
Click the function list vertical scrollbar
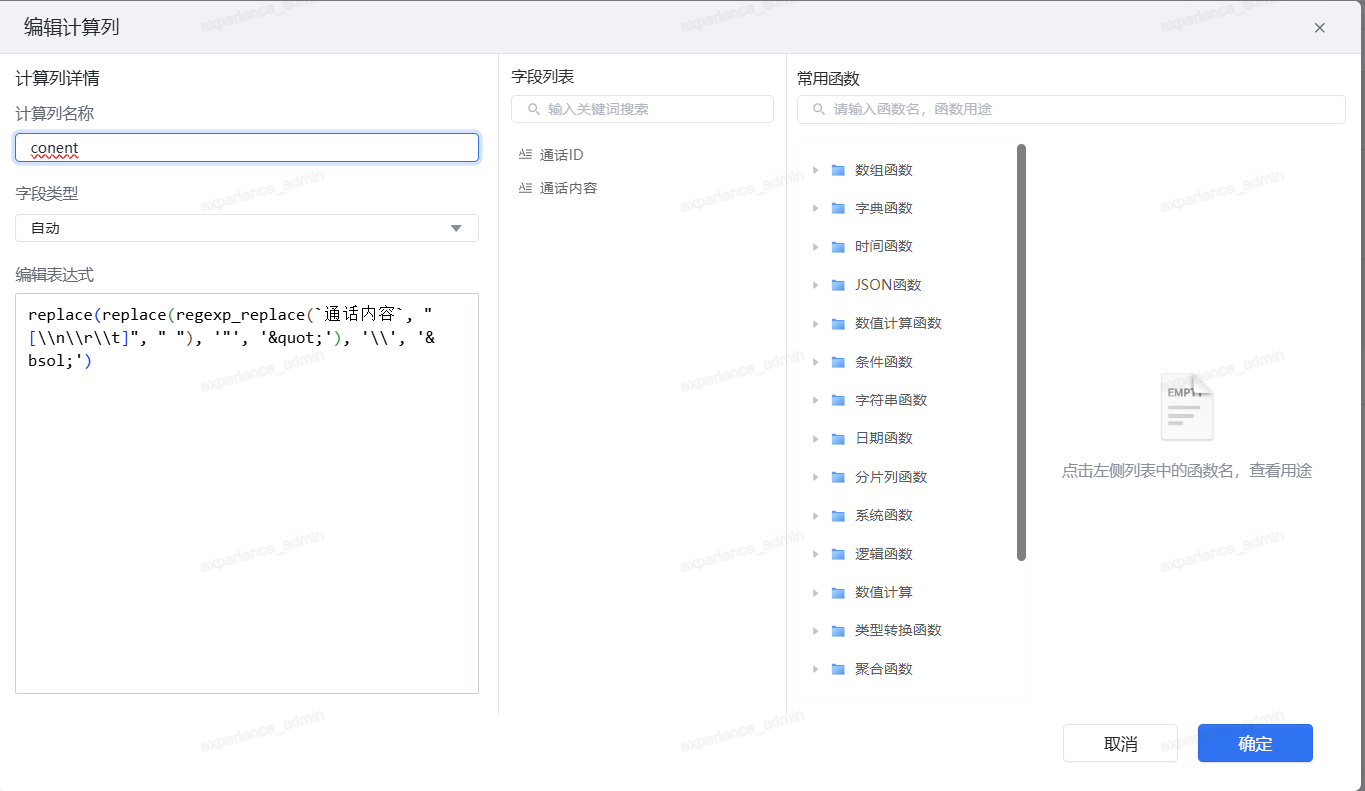click(x=1021, y=352)
